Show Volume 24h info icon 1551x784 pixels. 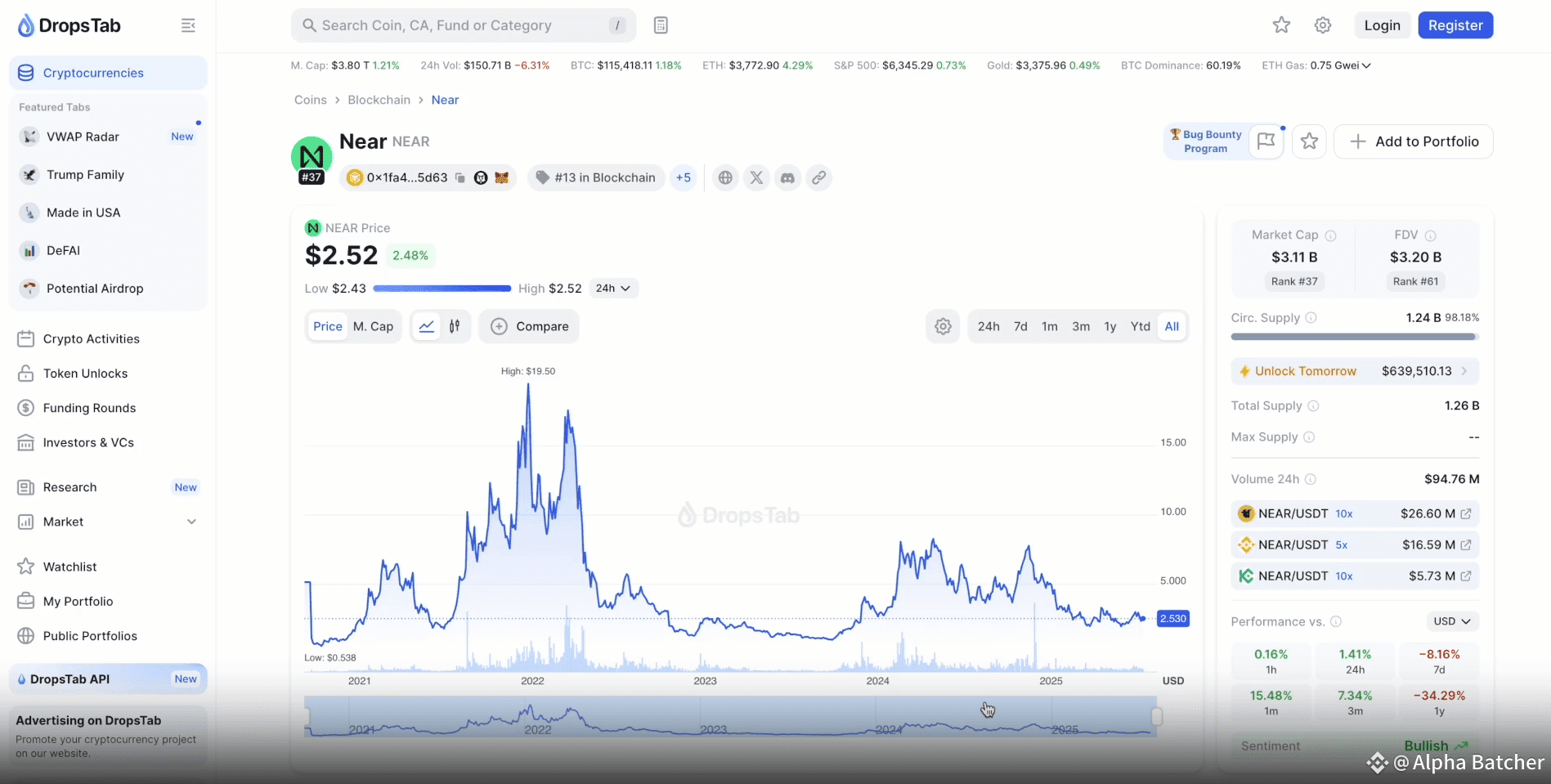pos(1310,479)
